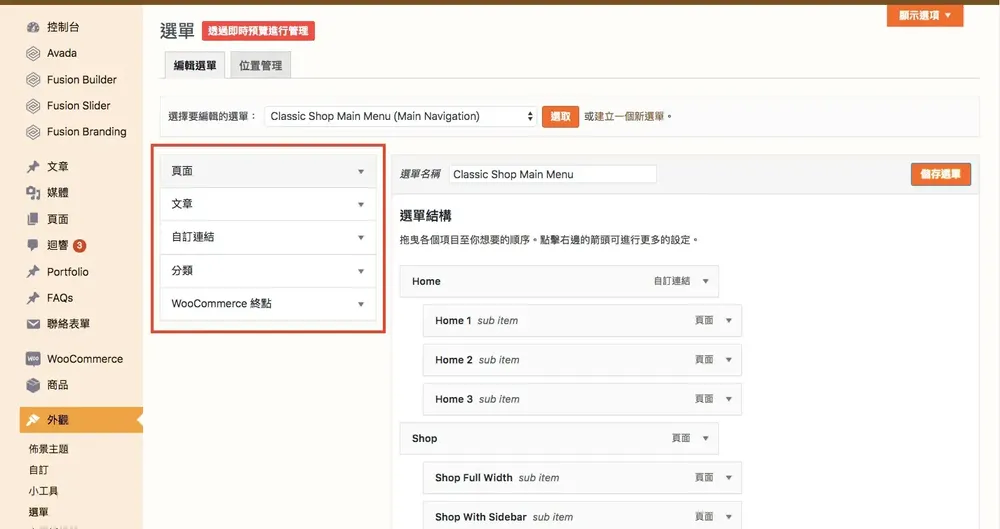Click the 選單名稱 text input field
Viewport: 1000px width, 529px height.
point(552,174)
